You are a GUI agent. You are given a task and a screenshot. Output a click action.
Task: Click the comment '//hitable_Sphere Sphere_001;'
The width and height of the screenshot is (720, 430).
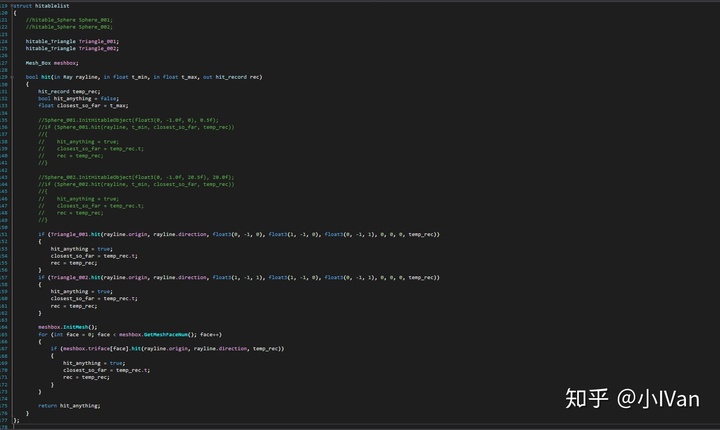[69, 20]
